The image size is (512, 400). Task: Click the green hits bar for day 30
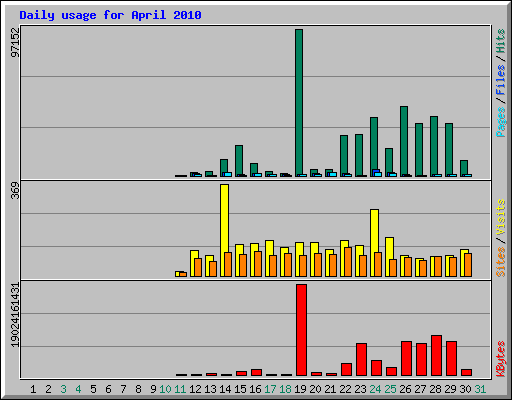click(464, 168)
